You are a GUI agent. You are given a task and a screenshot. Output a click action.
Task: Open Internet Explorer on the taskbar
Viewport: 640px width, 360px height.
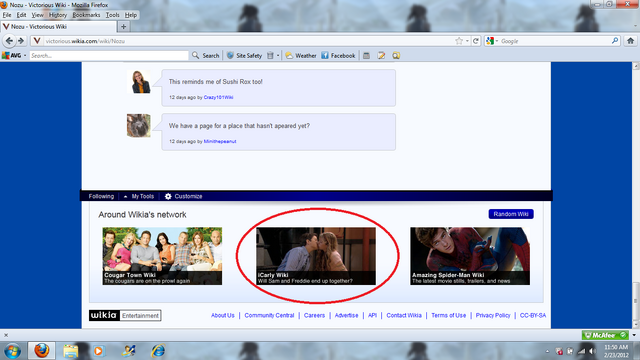pos(158,351)
